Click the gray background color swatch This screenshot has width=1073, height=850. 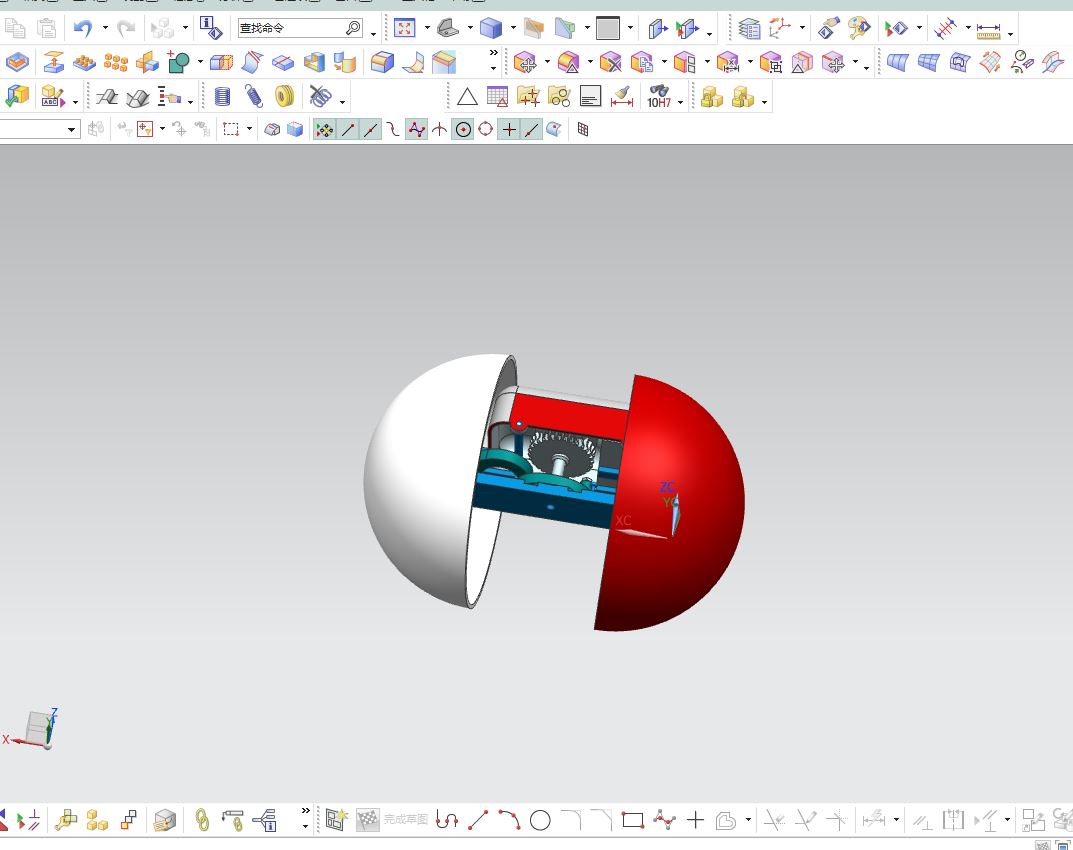(x=608, y=28)
